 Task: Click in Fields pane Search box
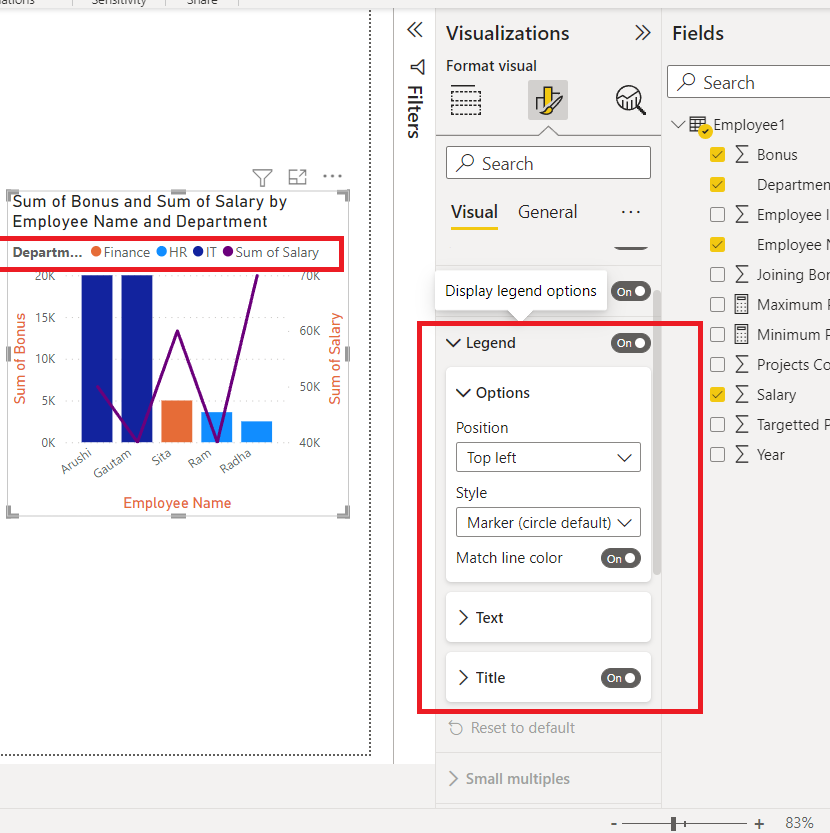coord(748,82)
